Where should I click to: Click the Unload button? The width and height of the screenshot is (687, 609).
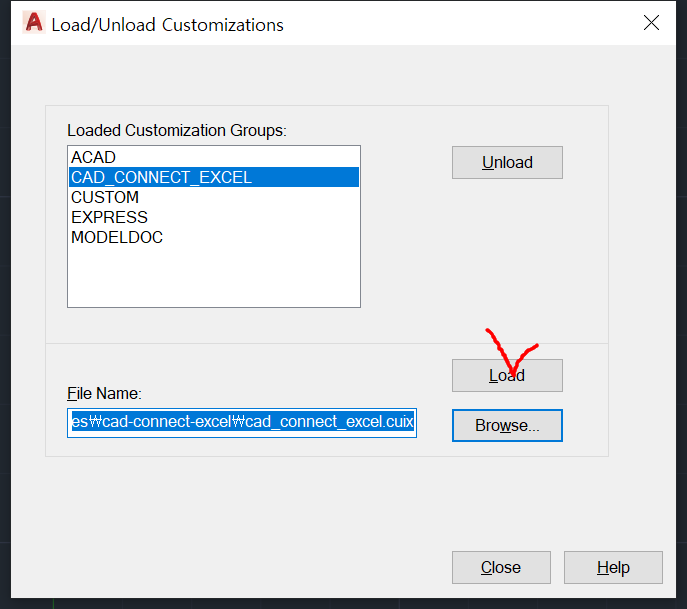point(507,163)
